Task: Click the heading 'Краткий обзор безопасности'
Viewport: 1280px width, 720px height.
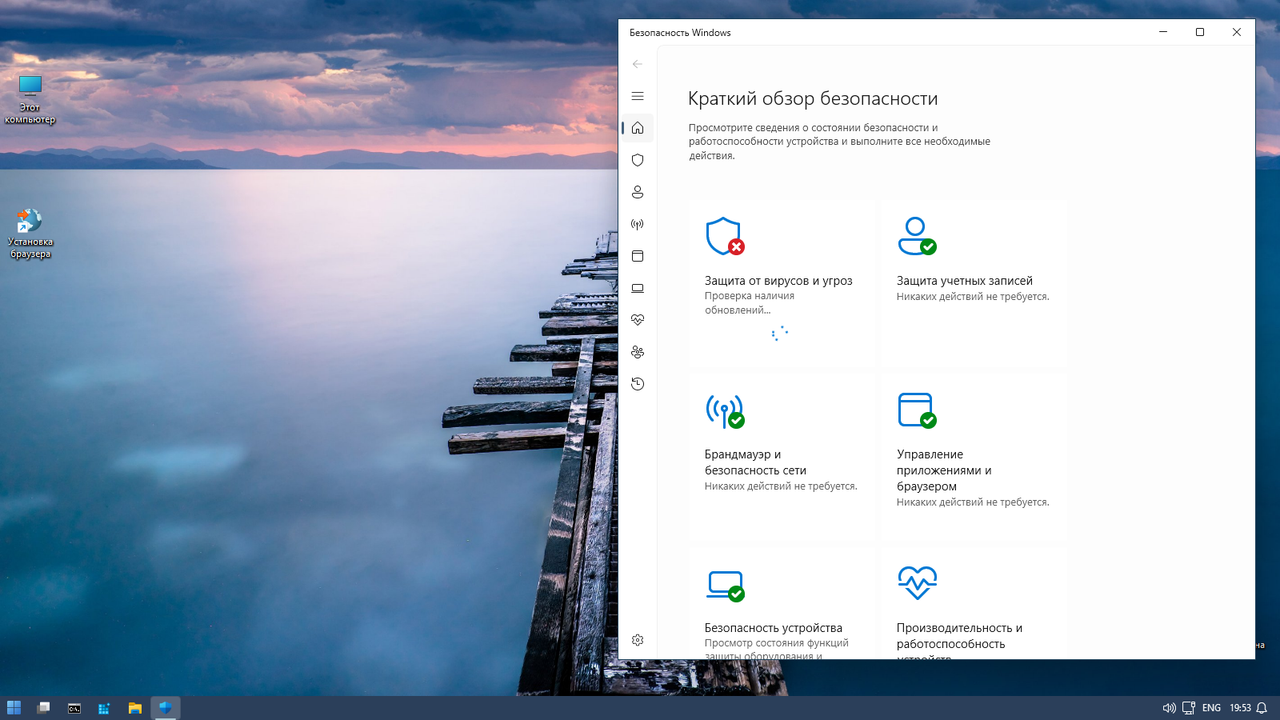Action: click(813, 98)
